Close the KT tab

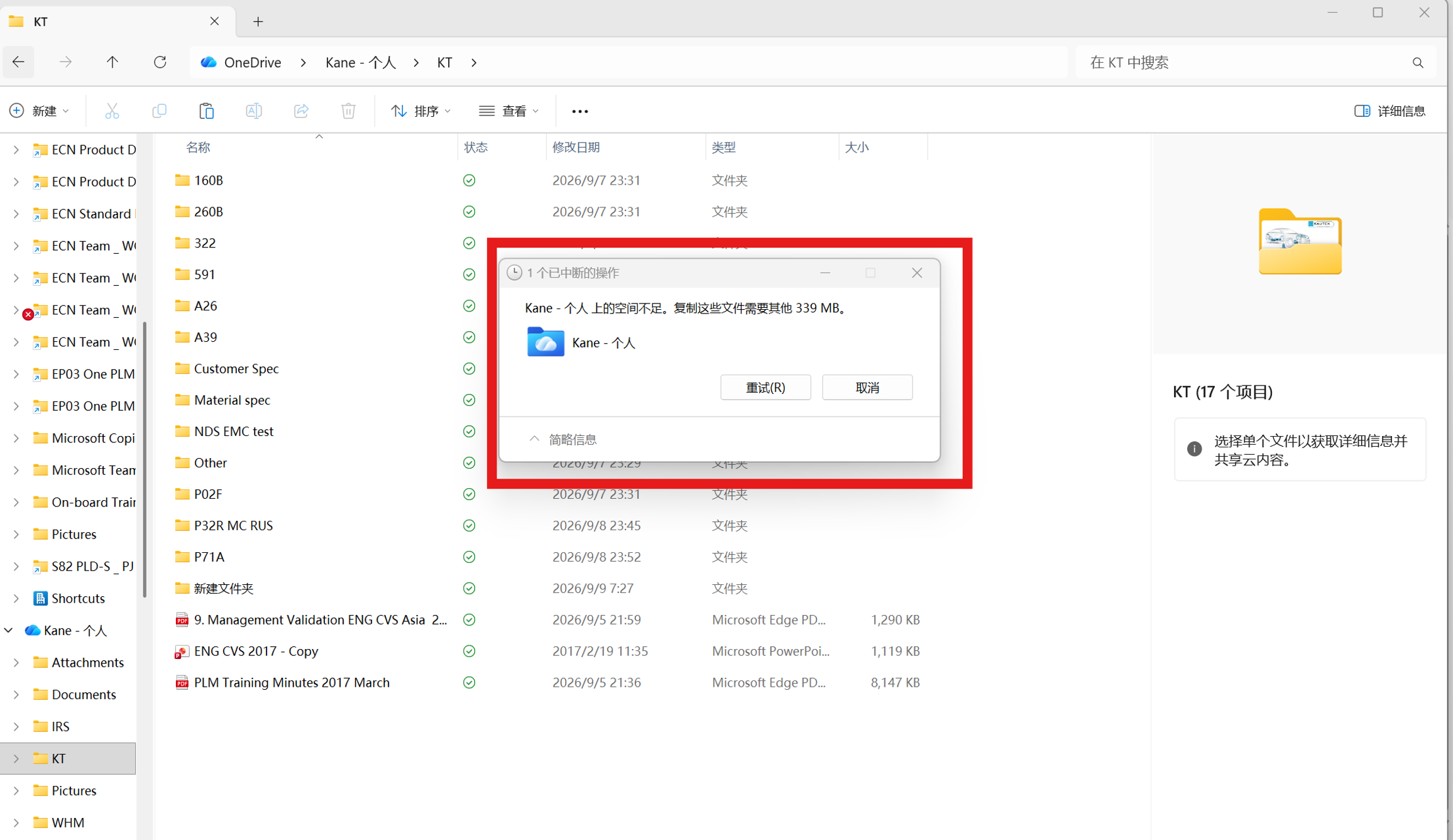(214, 21)
